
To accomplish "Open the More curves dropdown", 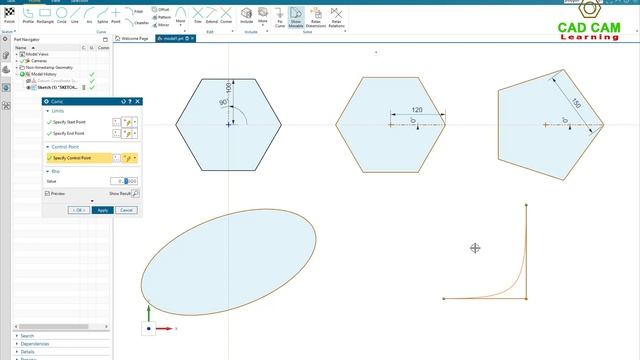I will (x=180, y=16).
